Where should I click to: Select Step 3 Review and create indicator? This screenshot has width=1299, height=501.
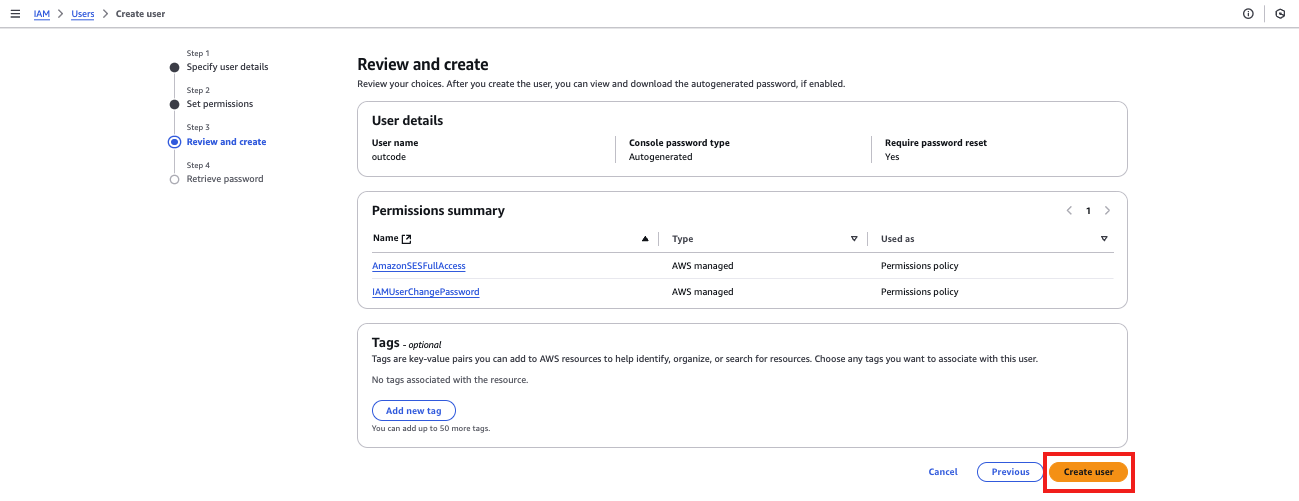175,142
